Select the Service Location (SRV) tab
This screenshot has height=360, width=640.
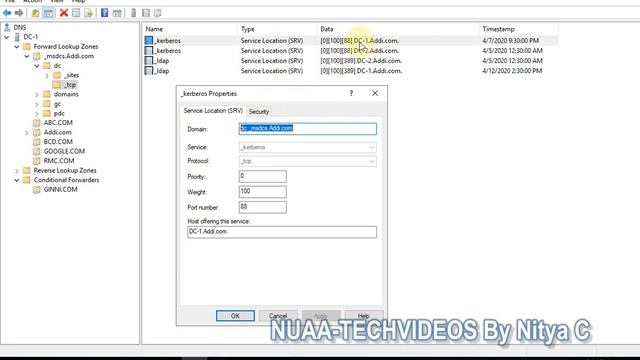coord(213,111)
